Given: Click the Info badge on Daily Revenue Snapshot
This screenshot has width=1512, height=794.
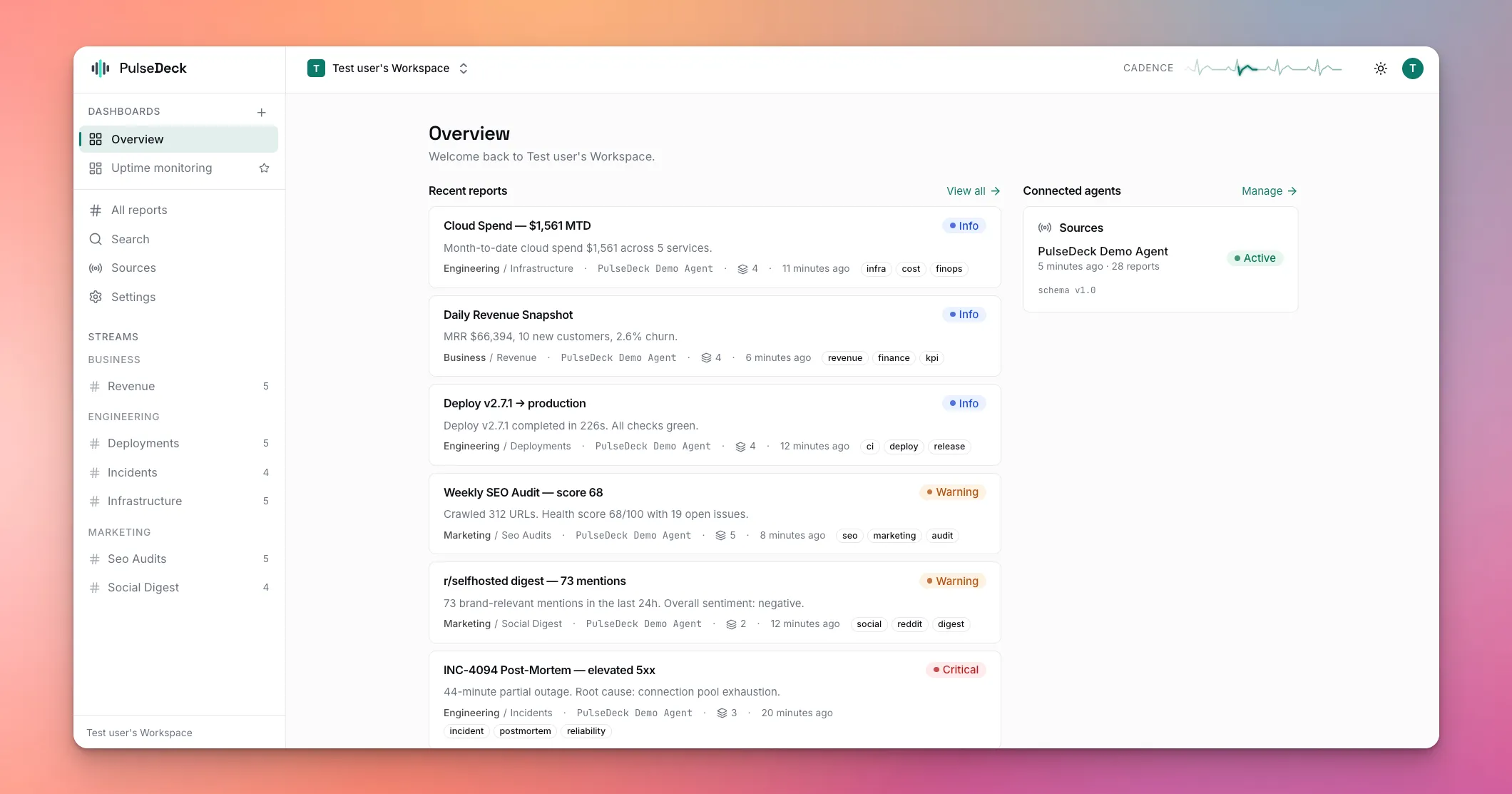Looking at the screenshot, I should 964,315.
